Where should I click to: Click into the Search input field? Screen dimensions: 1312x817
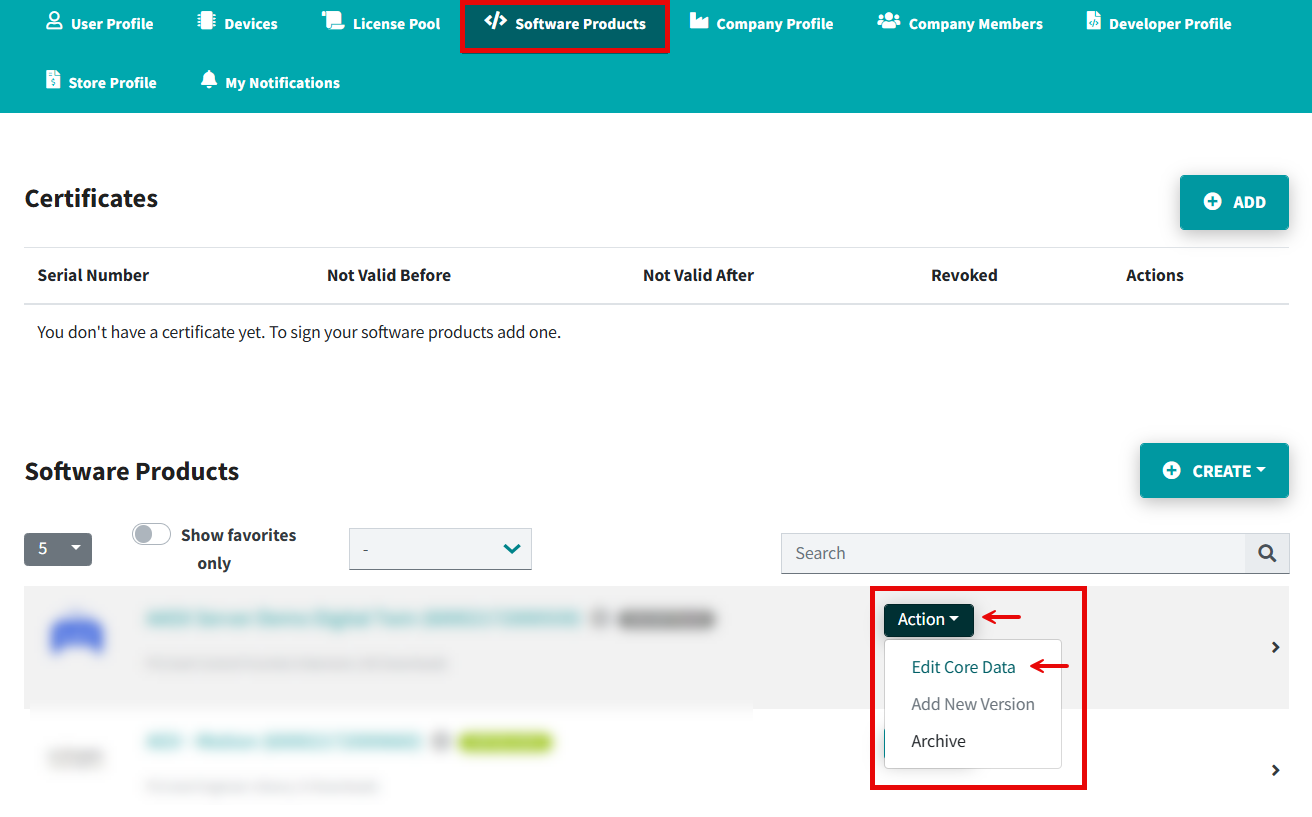point(1012,553)
